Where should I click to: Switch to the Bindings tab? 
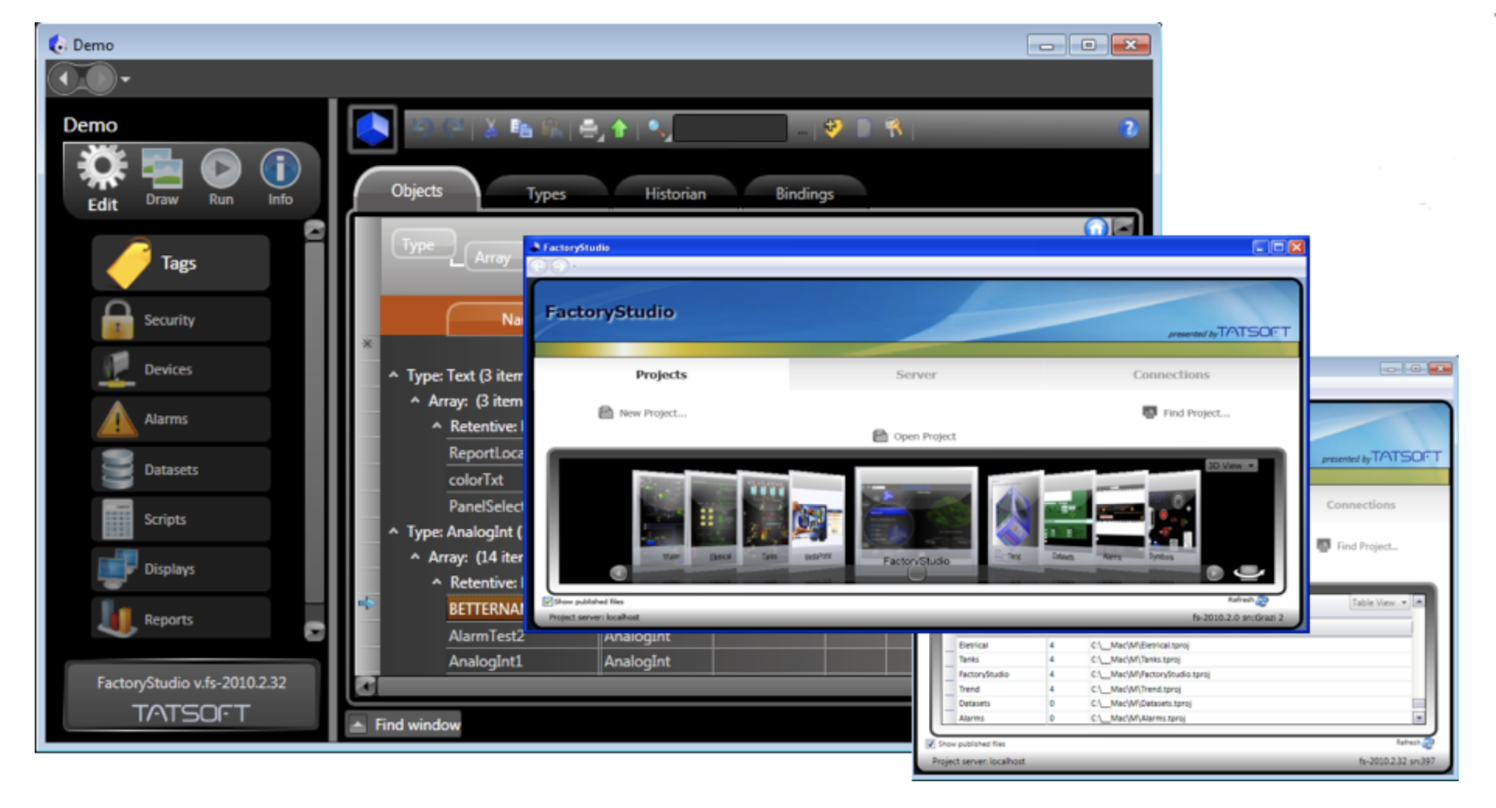[805, 194]
